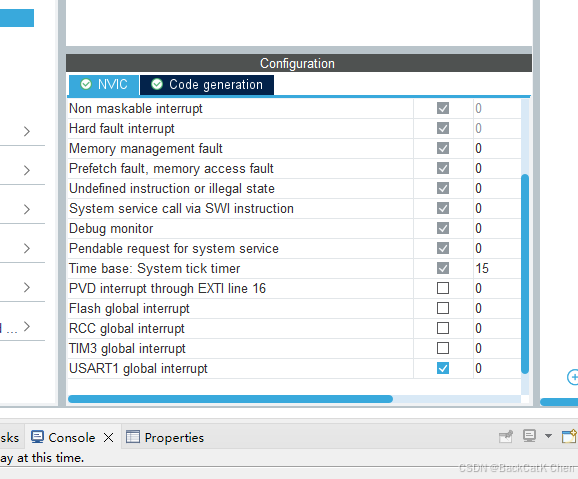Expand third category chevron in left sidebar
This screenshot has width=578, height=479.
click(27, 209)
